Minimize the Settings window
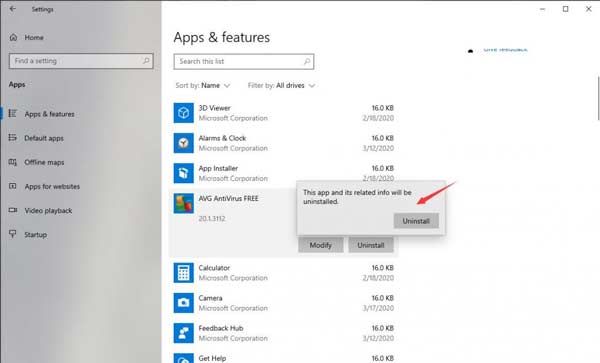Screen dimensions: 600x363 [x=543, y=9]
